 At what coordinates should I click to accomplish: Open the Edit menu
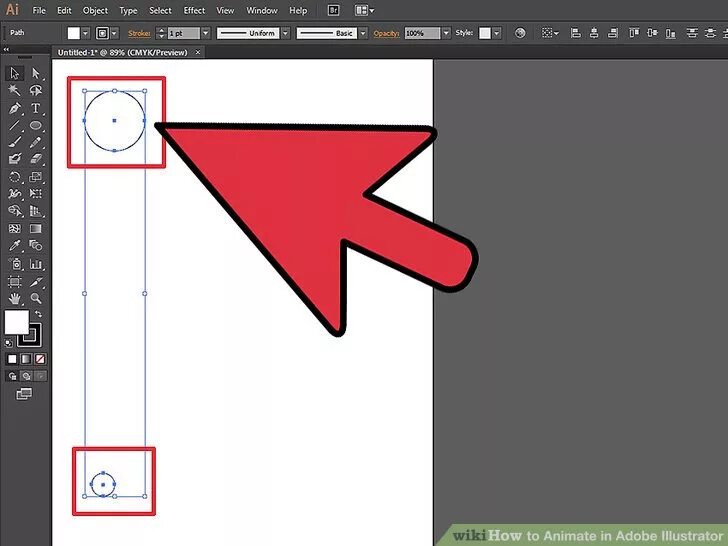64,10
